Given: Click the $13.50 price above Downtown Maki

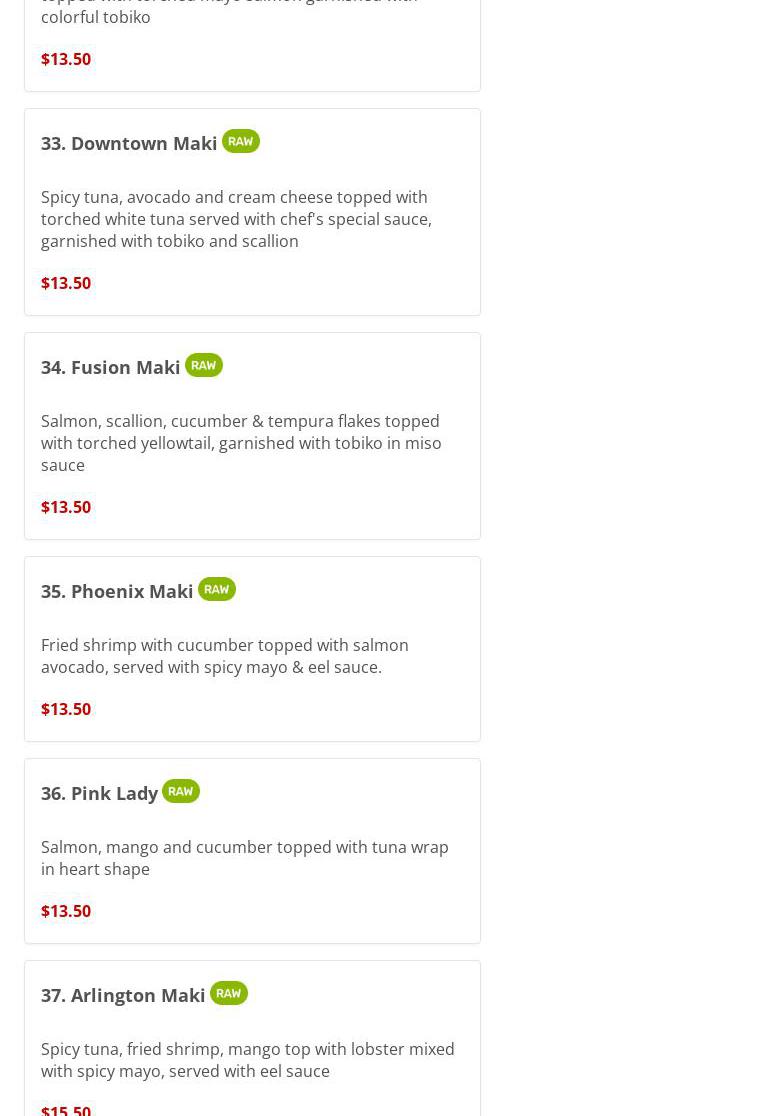Looking at the screenshot, I should click(x=65, y=58).
